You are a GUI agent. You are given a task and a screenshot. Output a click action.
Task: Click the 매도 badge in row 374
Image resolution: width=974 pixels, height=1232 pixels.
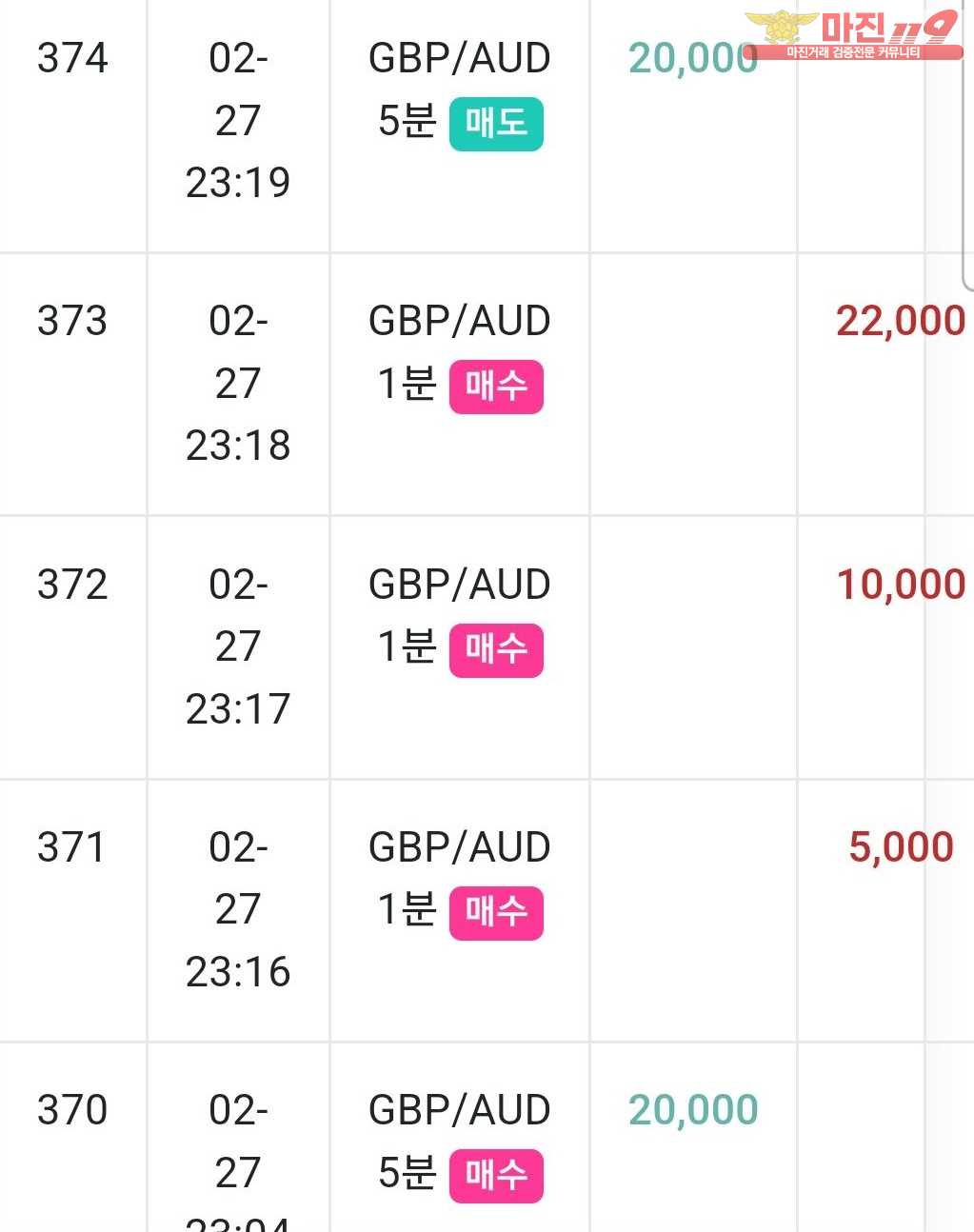[x=496, y=124]
